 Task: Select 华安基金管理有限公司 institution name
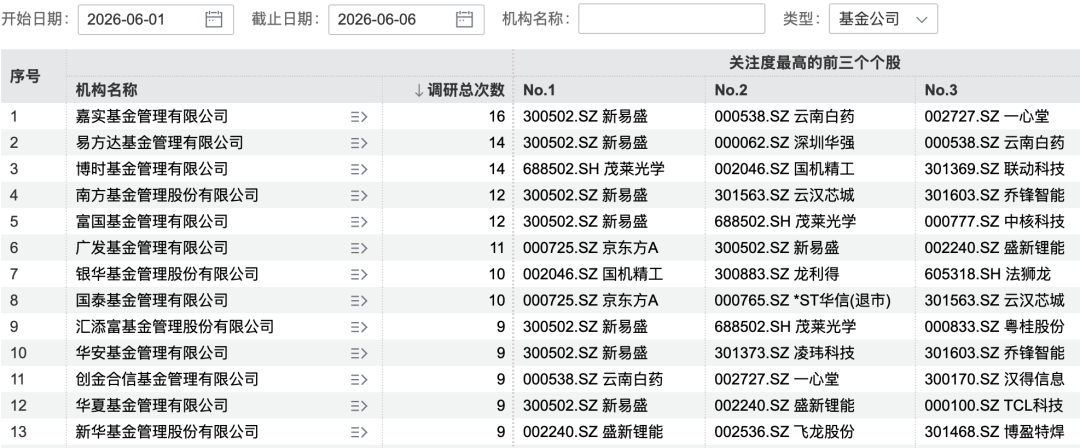coord(152,353)
